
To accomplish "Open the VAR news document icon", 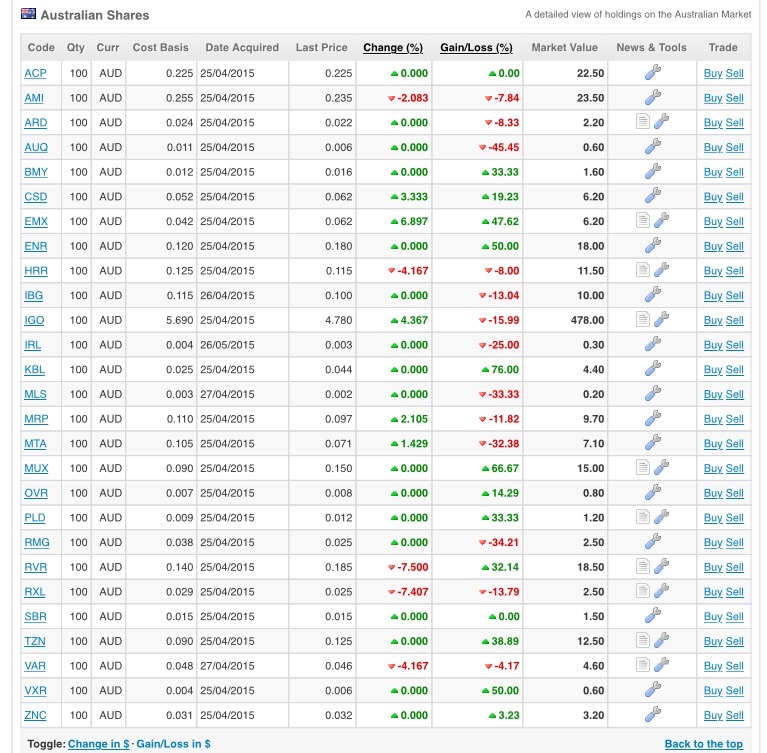I will pyautogui.click(x=643, y=665).
